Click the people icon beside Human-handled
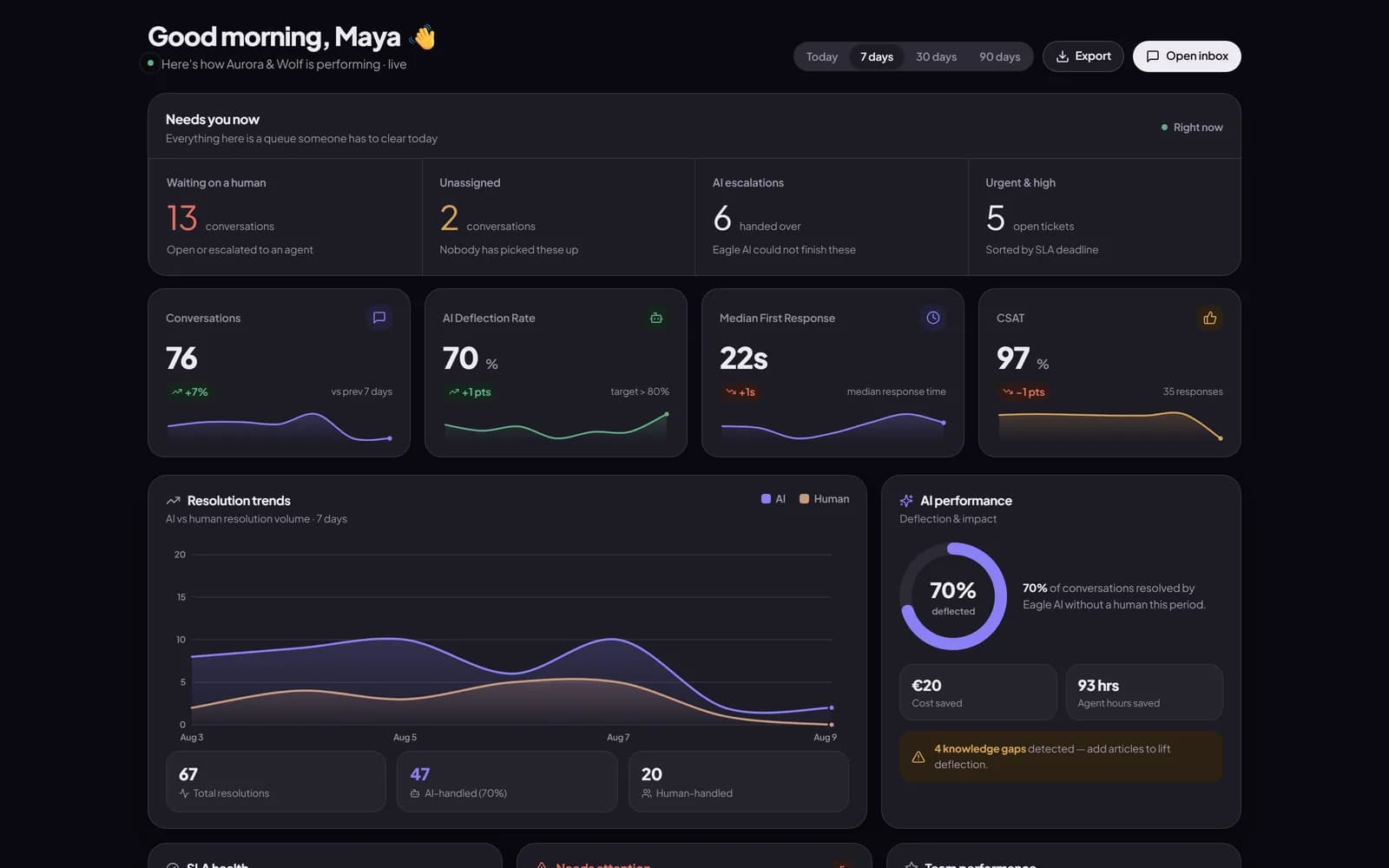1389x868 pixels. [x=647, y=793]
